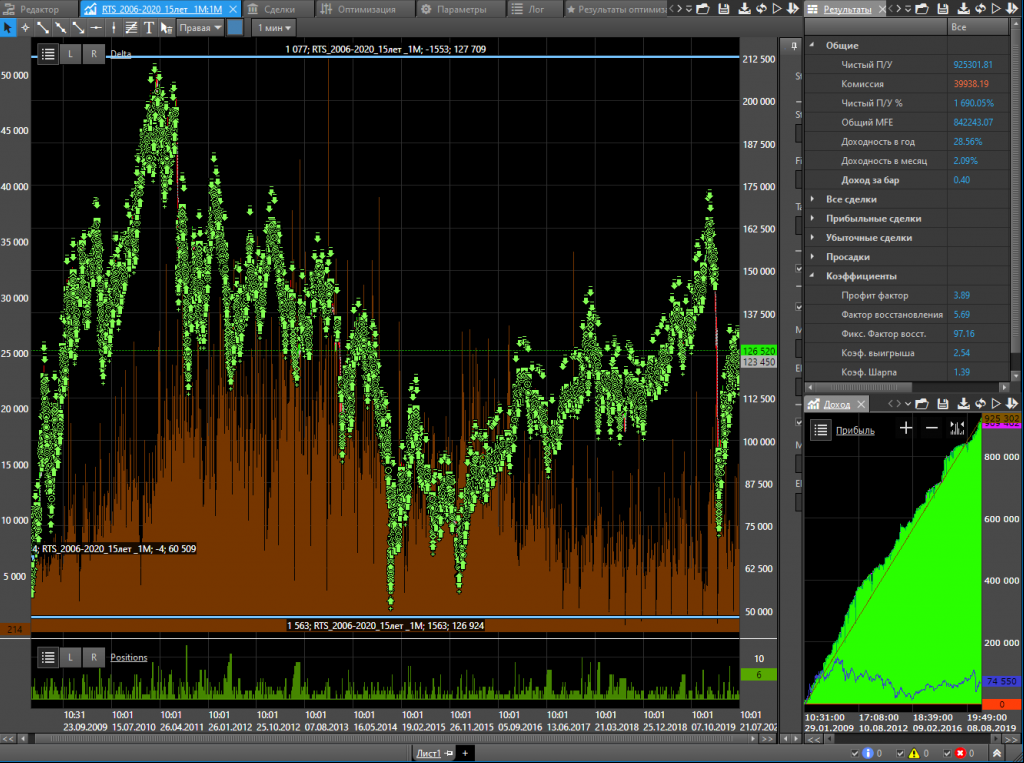Select the text annotation tool

[x=149, y=27]
